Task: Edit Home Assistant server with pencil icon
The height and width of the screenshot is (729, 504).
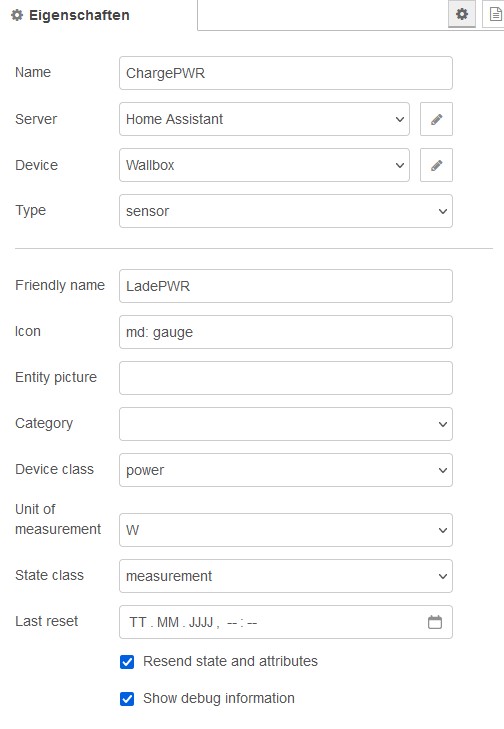Action: (436, 119)
